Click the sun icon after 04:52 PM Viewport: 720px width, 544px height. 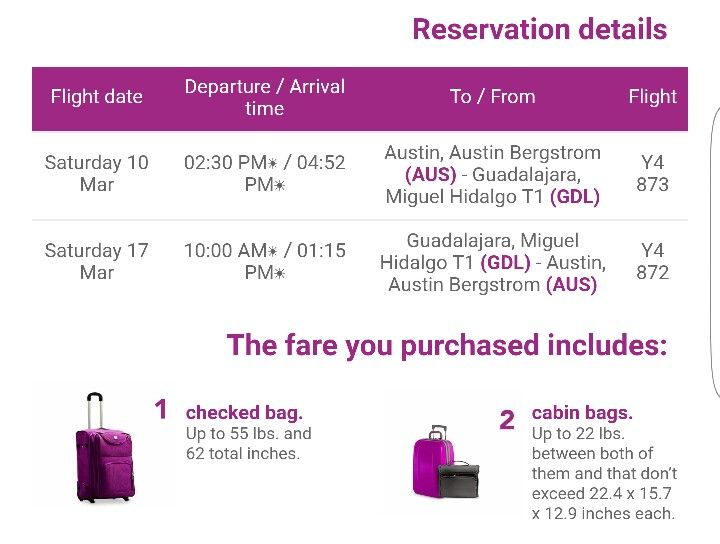pyautogui.click(x=279, y=185)
